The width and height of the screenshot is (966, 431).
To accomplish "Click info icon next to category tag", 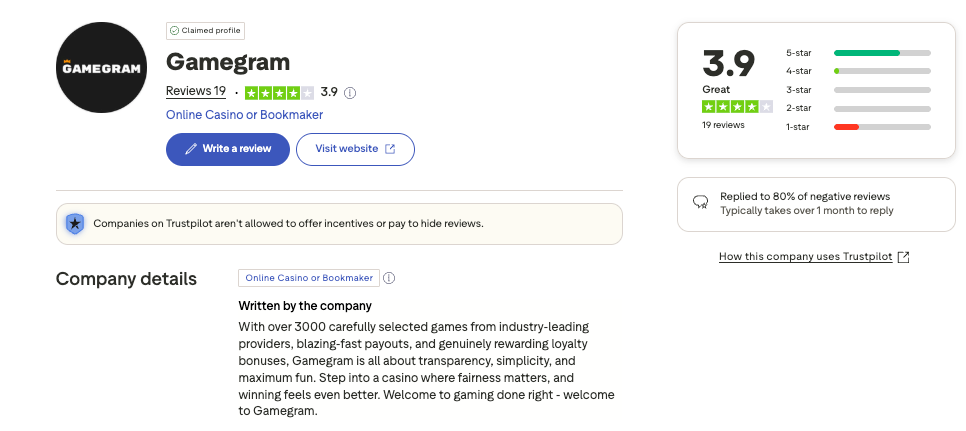I will 390,278.
